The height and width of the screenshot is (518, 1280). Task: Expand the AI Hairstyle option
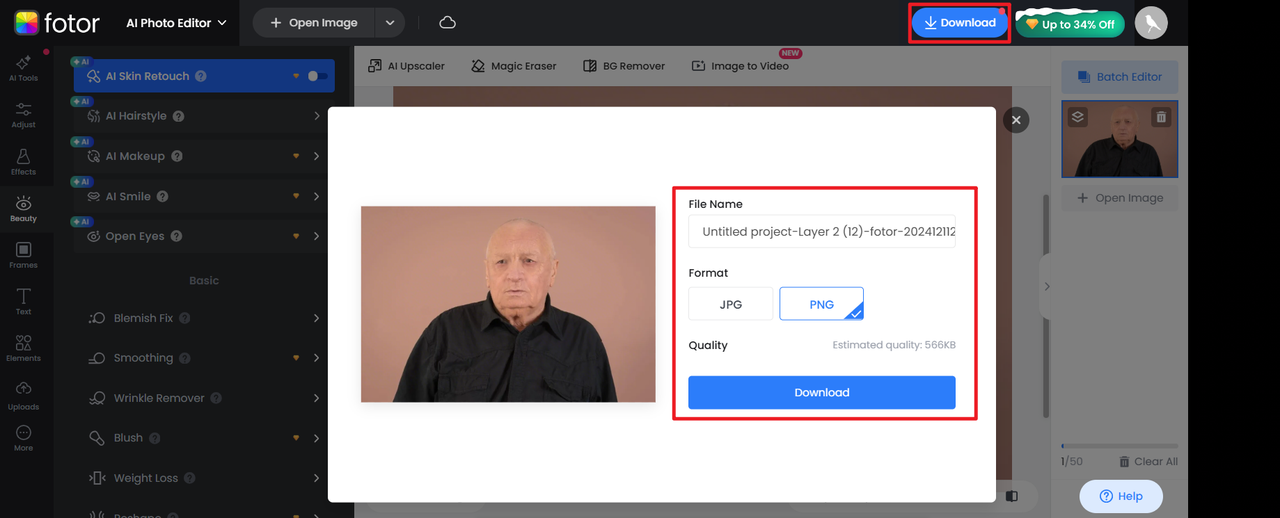coord(316,116)
